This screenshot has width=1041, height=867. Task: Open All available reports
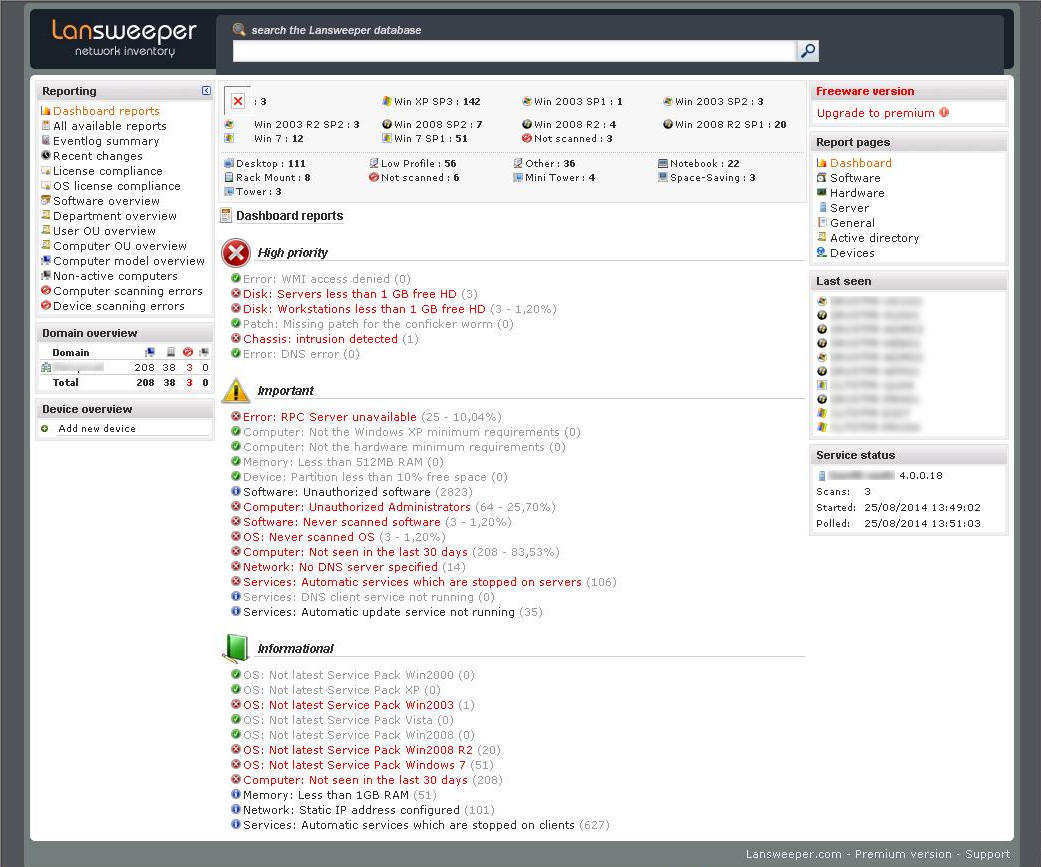pyautogui.click(x=110, y=126)
